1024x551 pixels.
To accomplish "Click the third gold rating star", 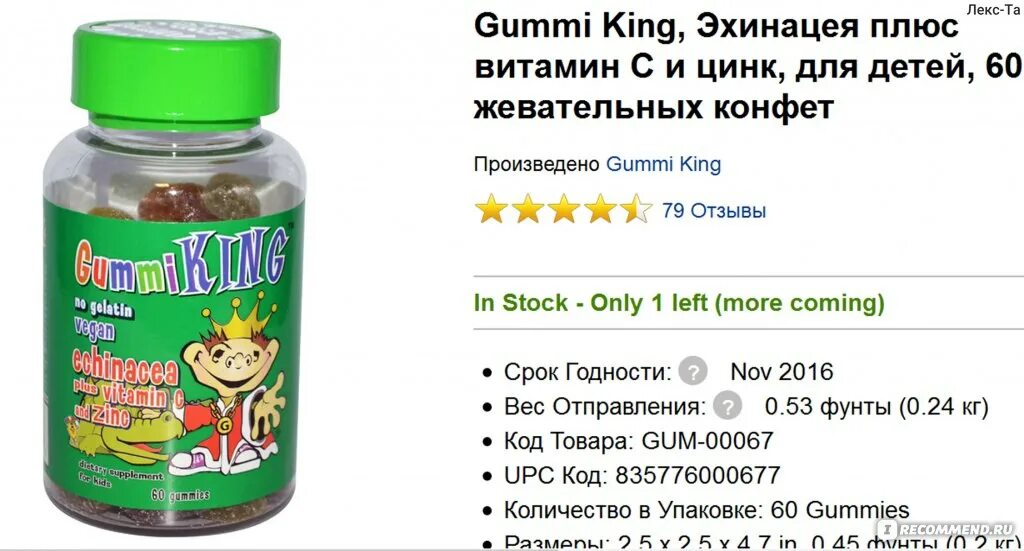I will (564, 210).
